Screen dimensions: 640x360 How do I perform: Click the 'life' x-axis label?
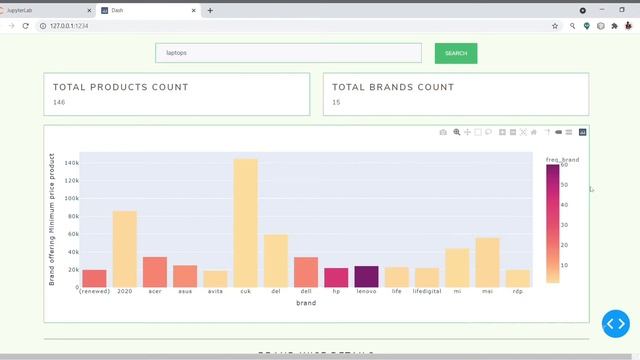(396, 291)
